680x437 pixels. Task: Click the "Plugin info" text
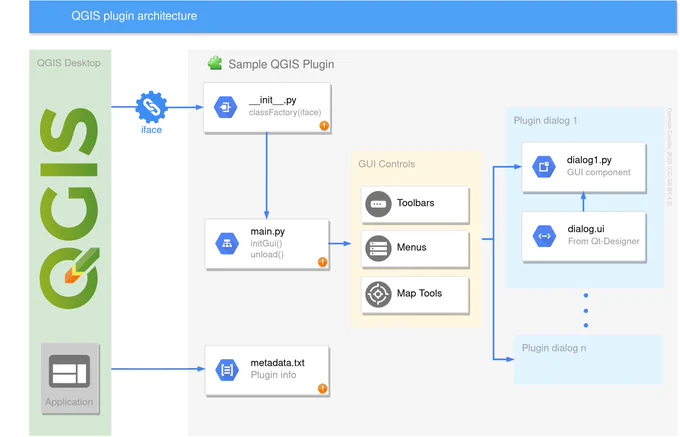[273, 375]
